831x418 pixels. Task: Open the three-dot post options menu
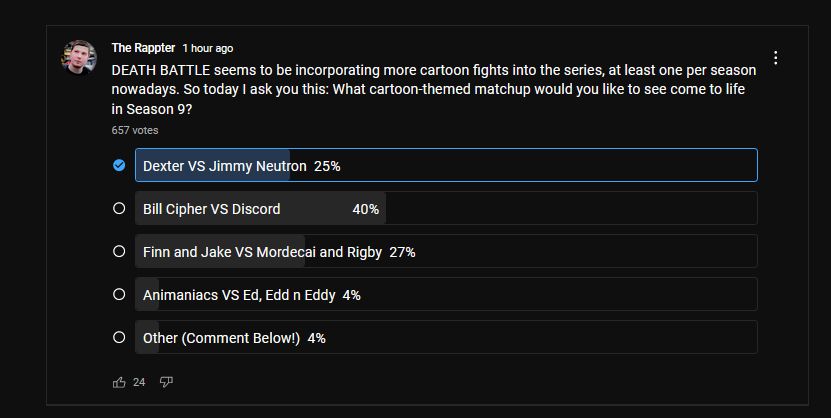pyautogui.click(x=775, y=58)
